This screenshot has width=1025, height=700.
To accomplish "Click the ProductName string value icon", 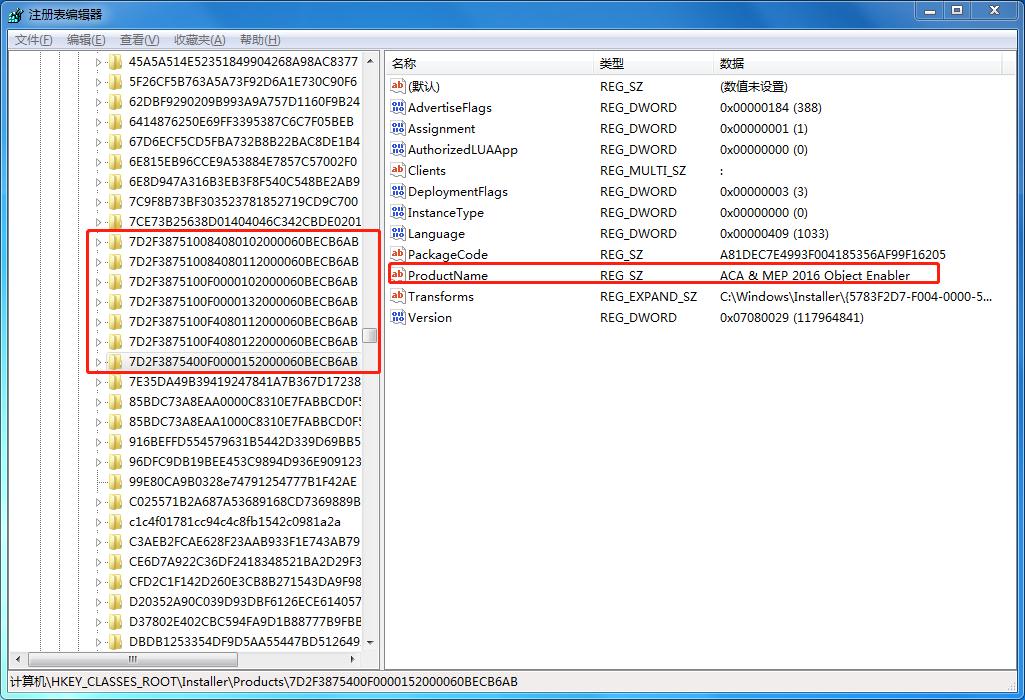I will click(398, 275).
